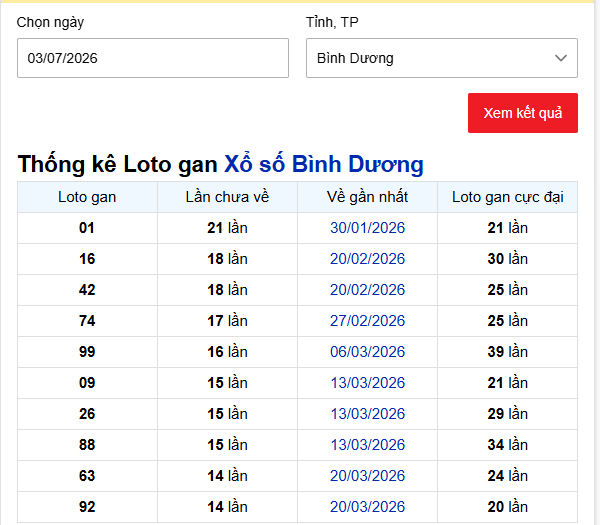Click the Chọn ngày date input field

[153, 58]
